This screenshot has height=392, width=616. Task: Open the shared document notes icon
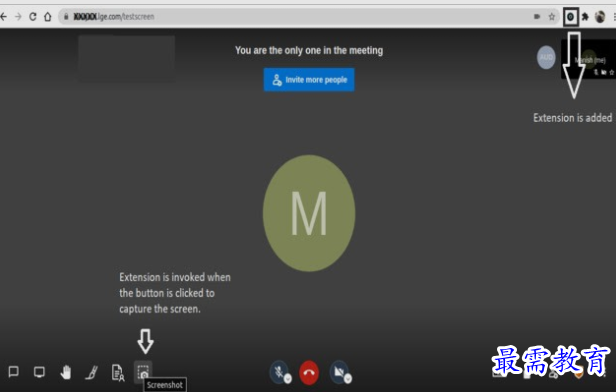(x=118, y=372)
